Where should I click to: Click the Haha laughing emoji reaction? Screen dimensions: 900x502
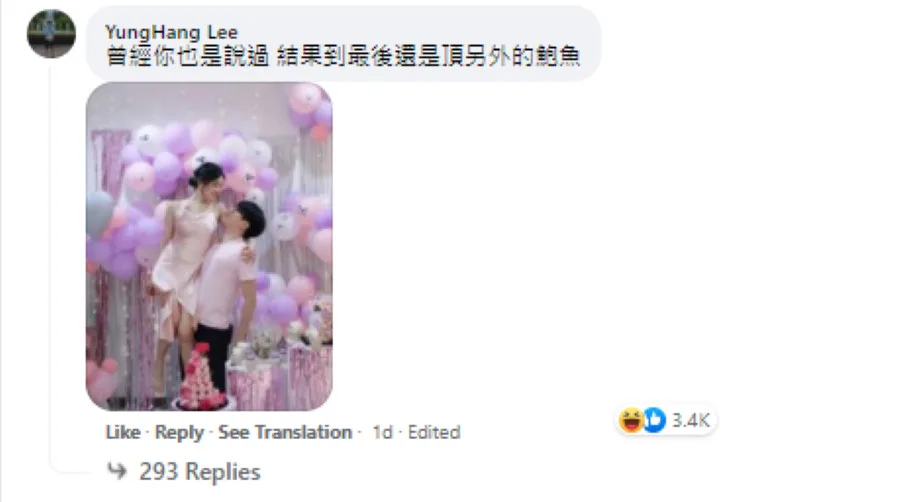point(631,421)
